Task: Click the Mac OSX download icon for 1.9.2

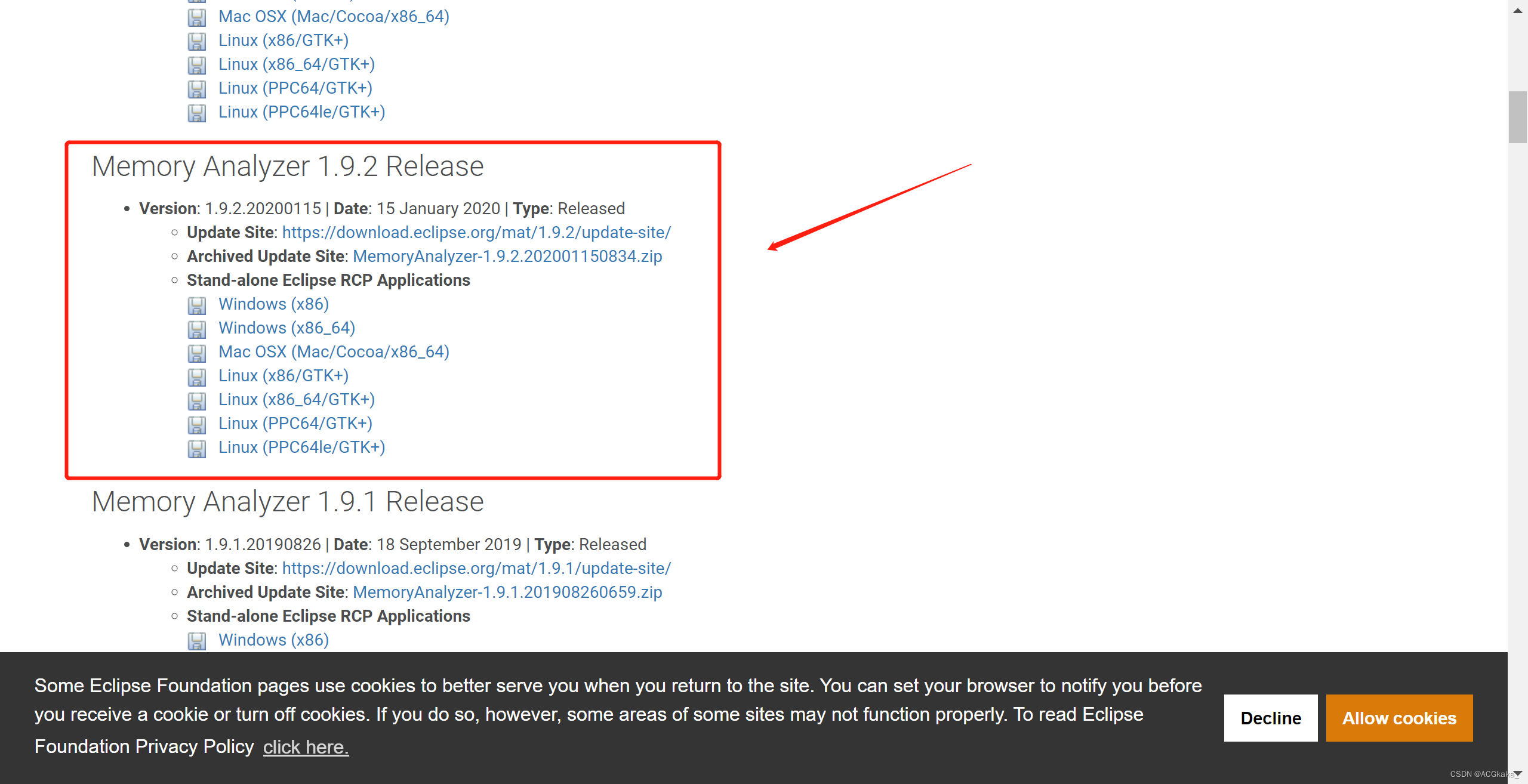Action: (197, 351)
